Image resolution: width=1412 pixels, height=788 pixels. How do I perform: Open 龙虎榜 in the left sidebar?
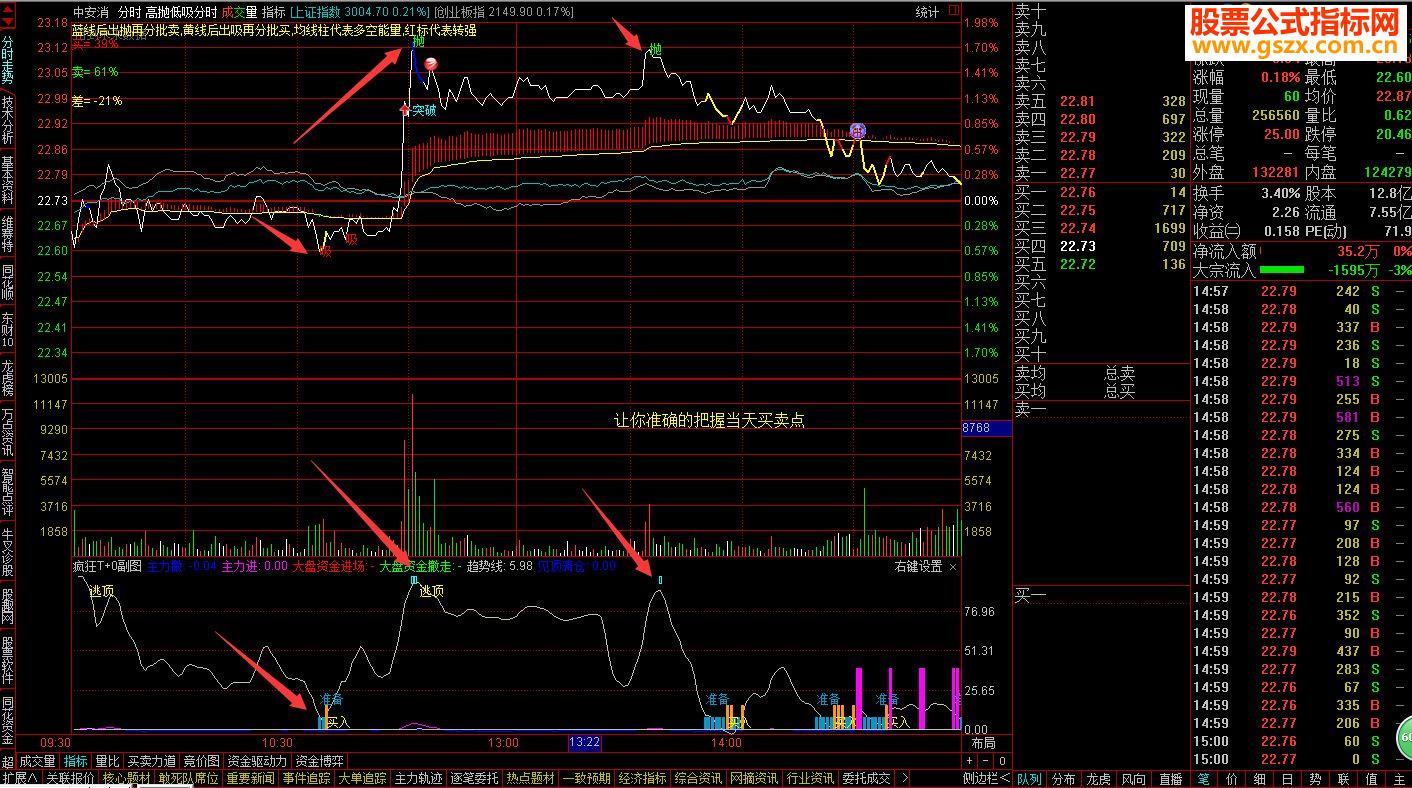(x=8, y=380)
